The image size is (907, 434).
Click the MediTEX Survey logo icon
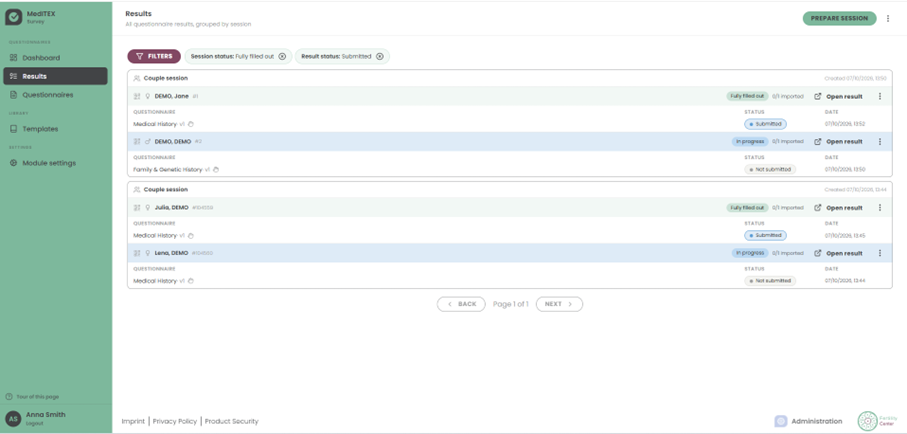coord(14,17)
